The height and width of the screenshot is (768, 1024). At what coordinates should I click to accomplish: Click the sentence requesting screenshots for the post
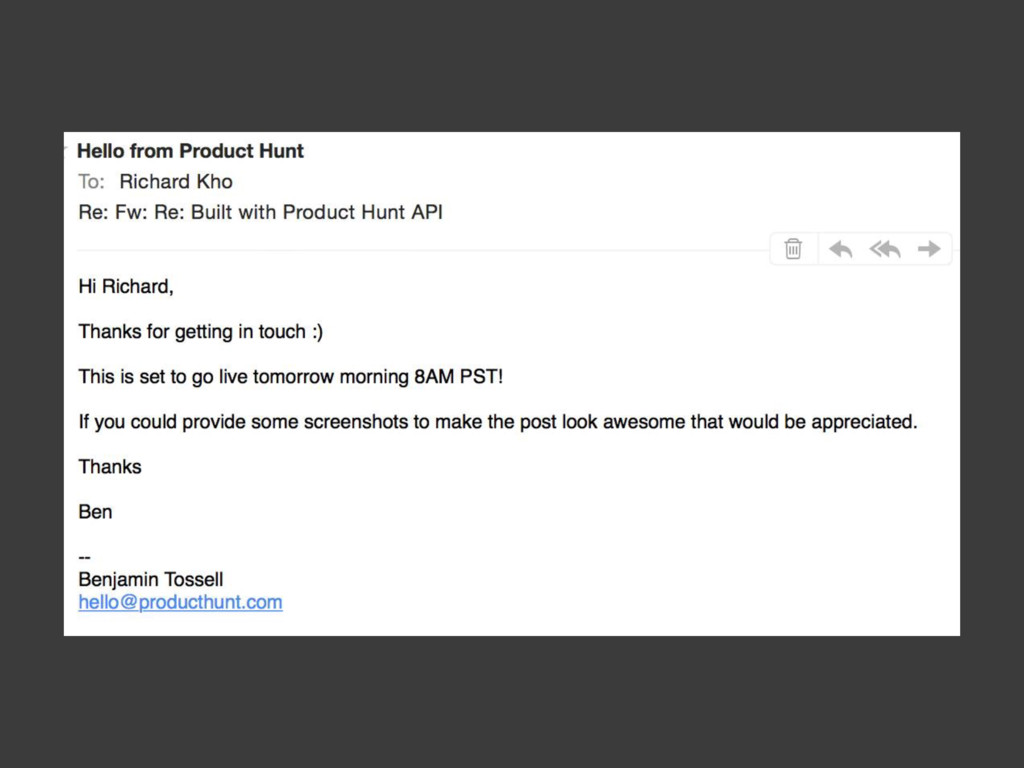click(x=498, y=422)
